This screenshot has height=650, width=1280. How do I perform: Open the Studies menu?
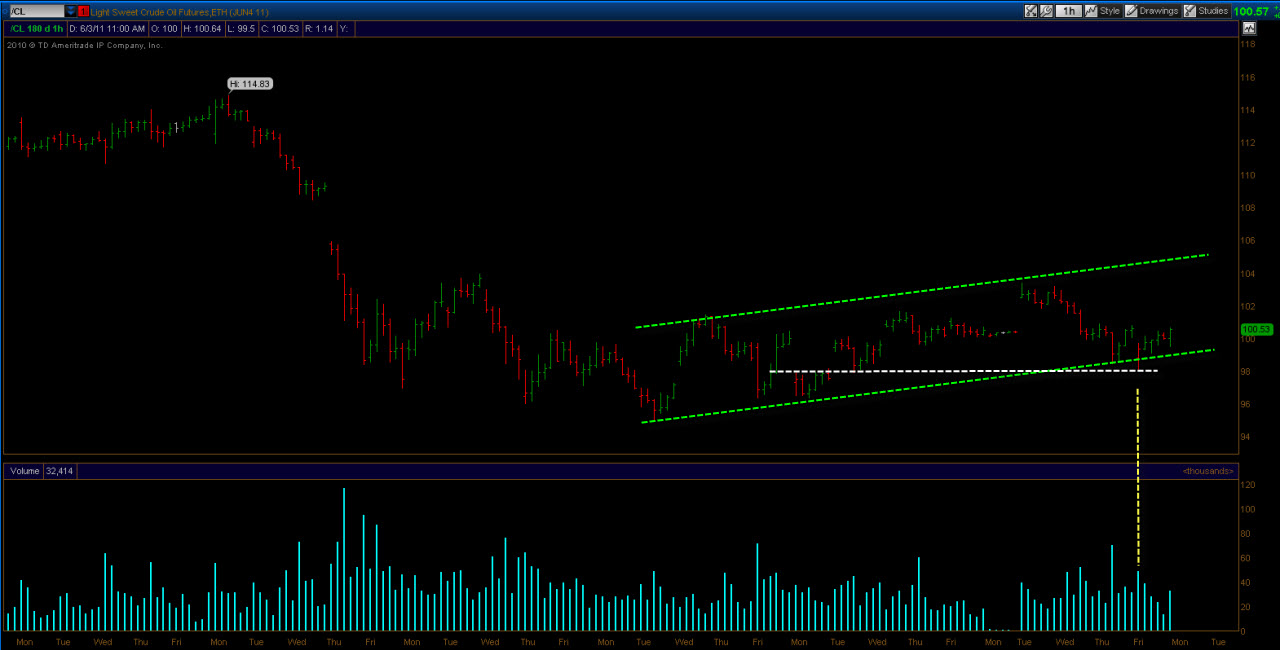click(1207, 11)
